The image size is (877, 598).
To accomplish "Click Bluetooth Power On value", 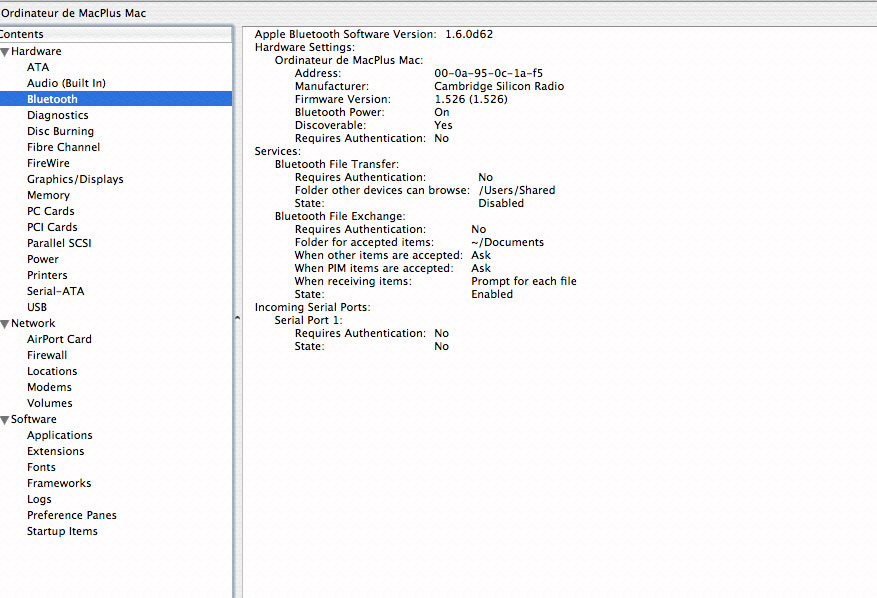I will 442,112.
